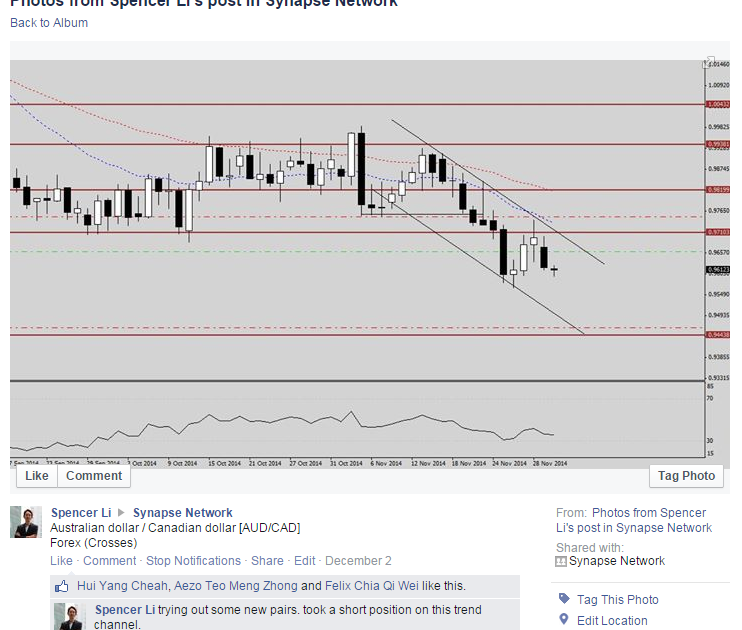
Task: Click the location pin icon beside Edit Location
Action: pyautogui.click(x=564, y=620)
